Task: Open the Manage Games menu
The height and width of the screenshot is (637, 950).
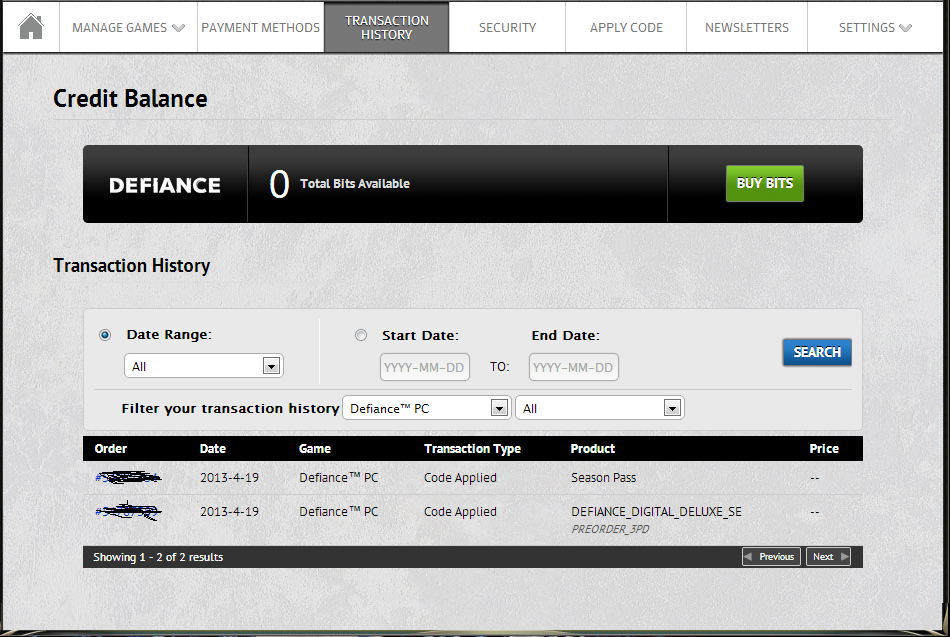Action: point(128,27)
